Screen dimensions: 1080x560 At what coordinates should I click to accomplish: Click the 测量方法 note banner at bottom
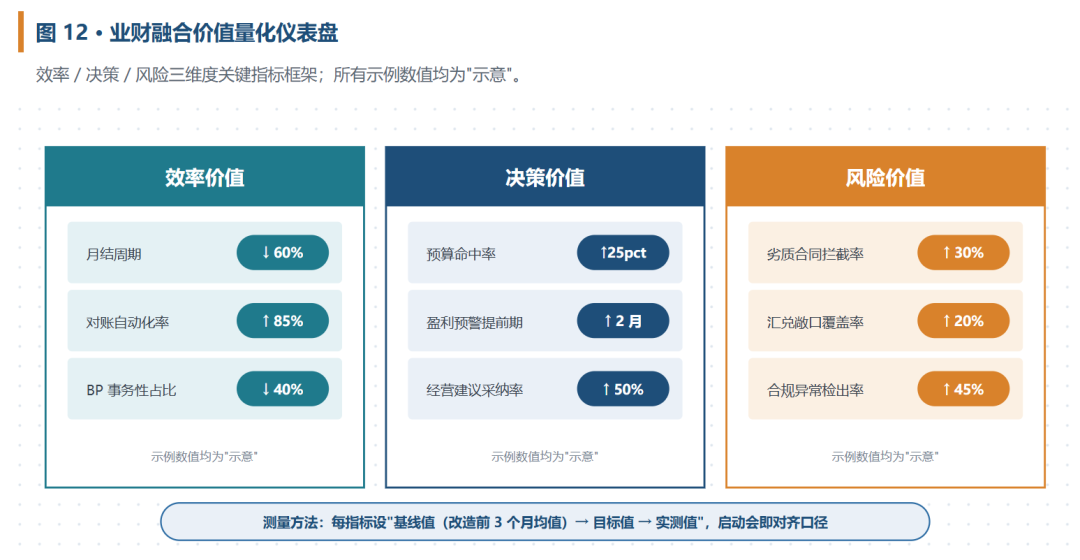[545, 522]
